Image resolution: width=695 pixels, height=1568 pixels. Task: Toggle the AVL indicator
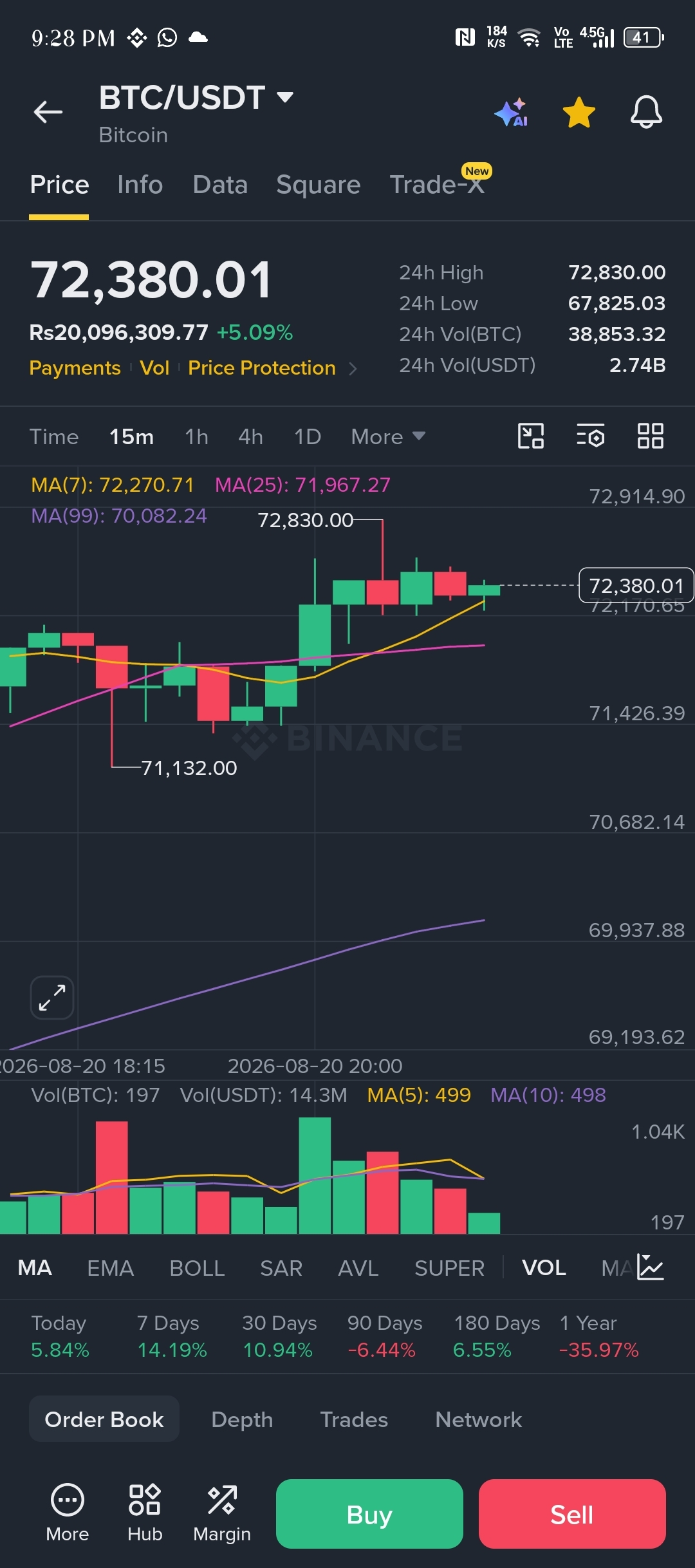coord(358,1267)
